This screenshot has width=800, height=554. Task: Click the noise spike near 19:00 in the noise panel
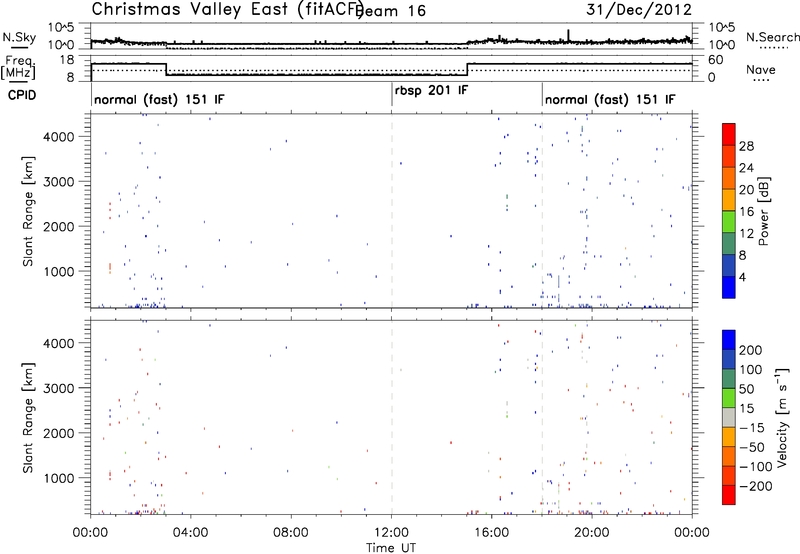coord(568,35)
